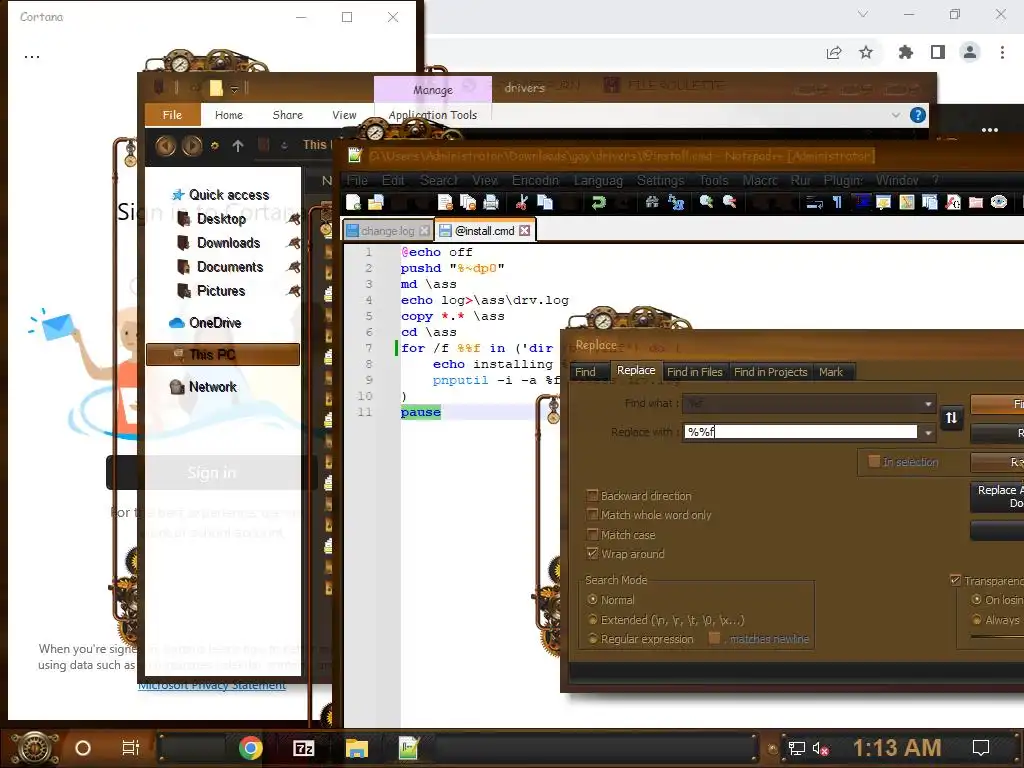Toggle the Word wrap toolbar icon
This screenshot has height=768, width=1024.
click(x=814, y=202)
